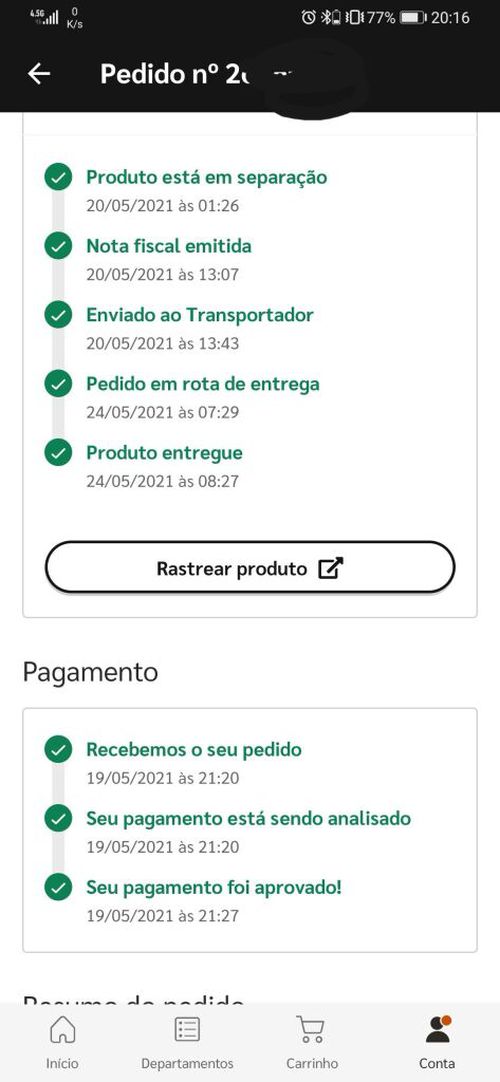The height and width of the screenshot is (1082, 500).
Task: Tap the checkmark beside Nota fiscal emitida
Action: (x=59, y=246)
